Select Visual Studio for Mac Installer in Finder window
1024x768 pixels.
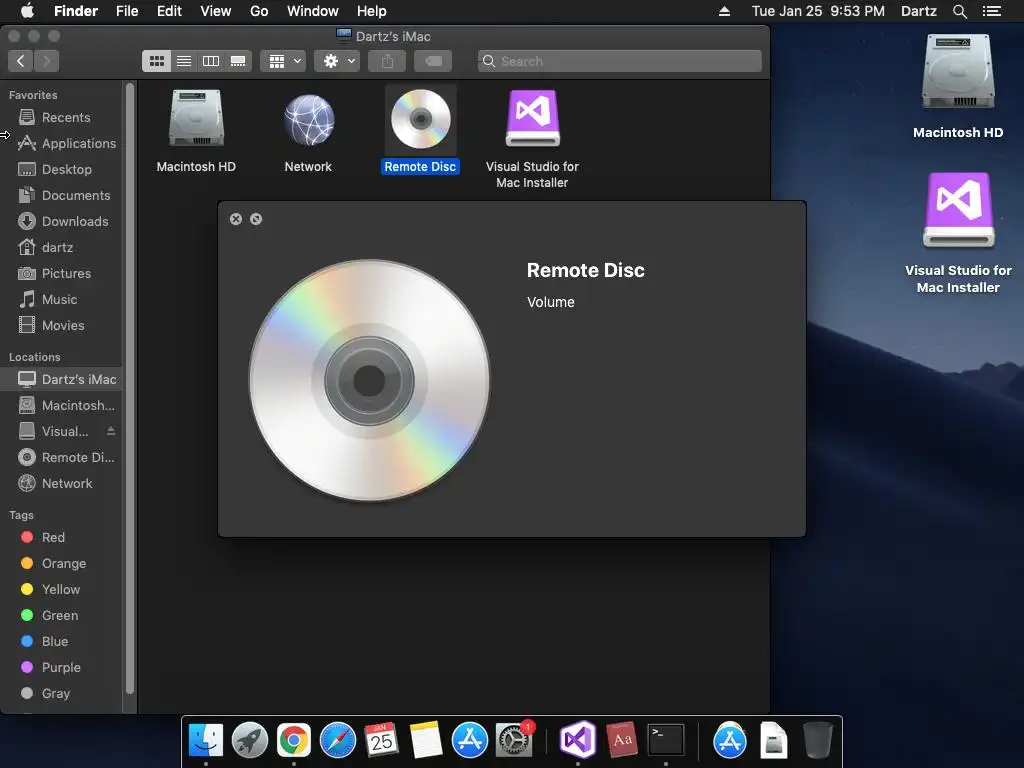(533, 118)
